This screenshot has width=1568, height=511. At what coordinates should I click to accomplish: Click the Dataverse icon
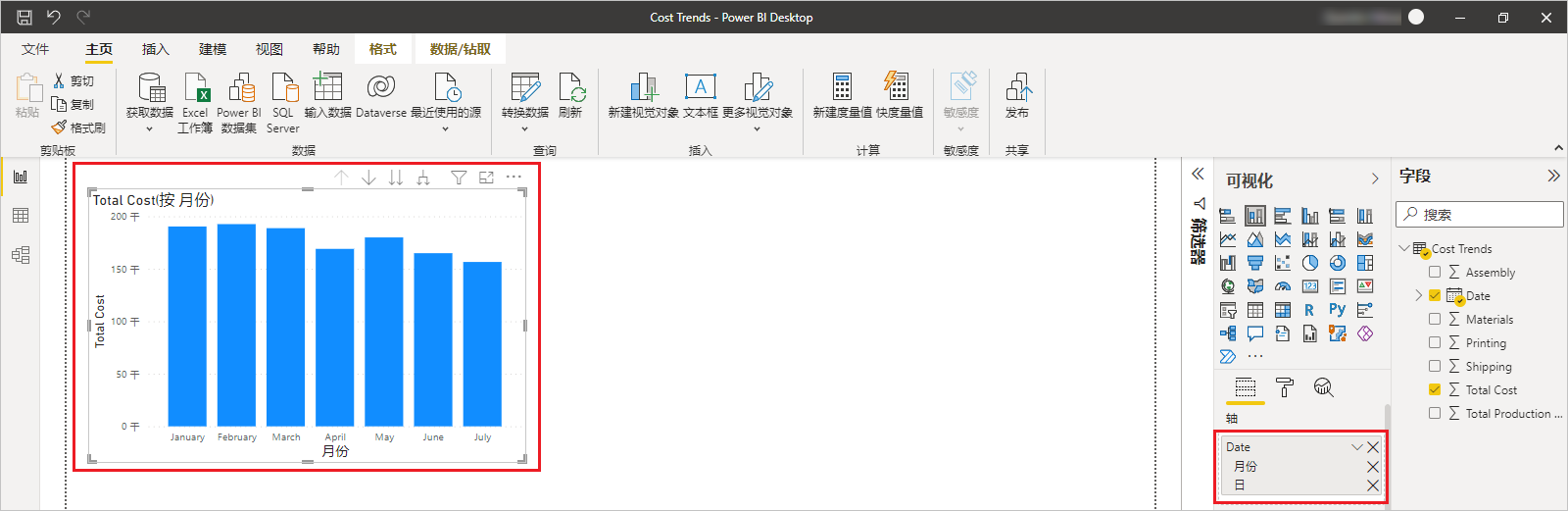(x=380, y=87)
